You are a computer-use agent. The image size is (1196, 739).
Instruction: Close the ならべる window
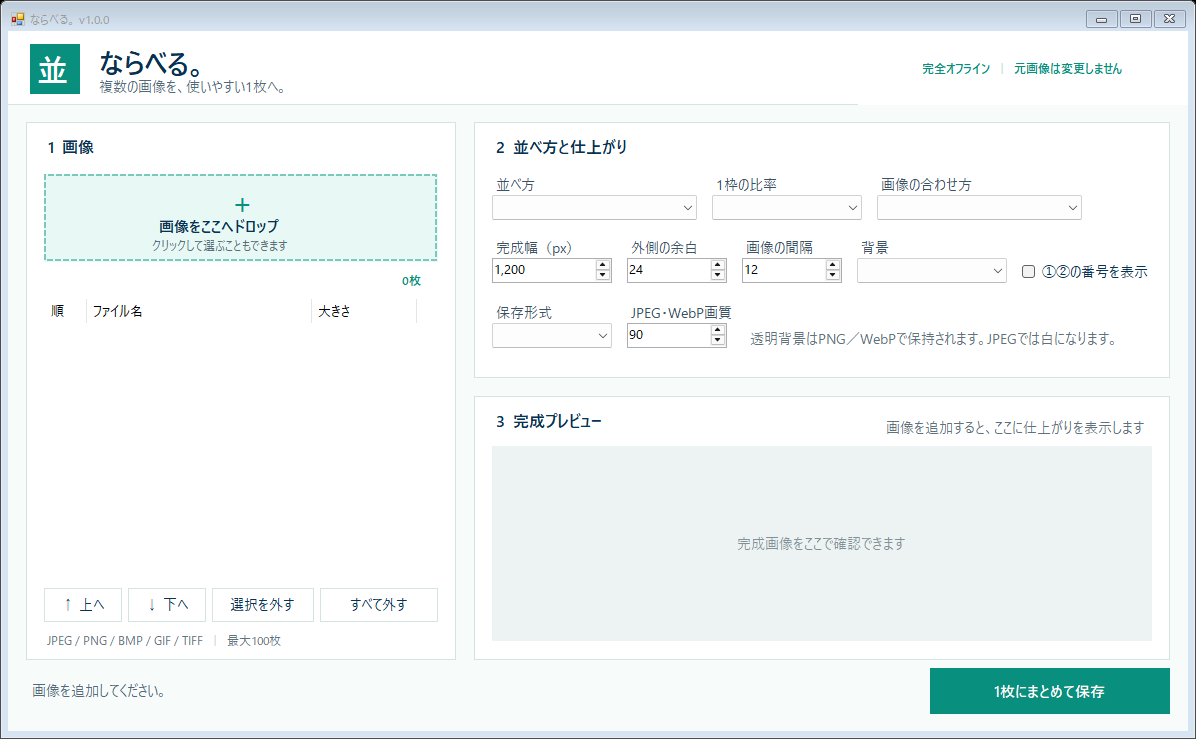1170,19
